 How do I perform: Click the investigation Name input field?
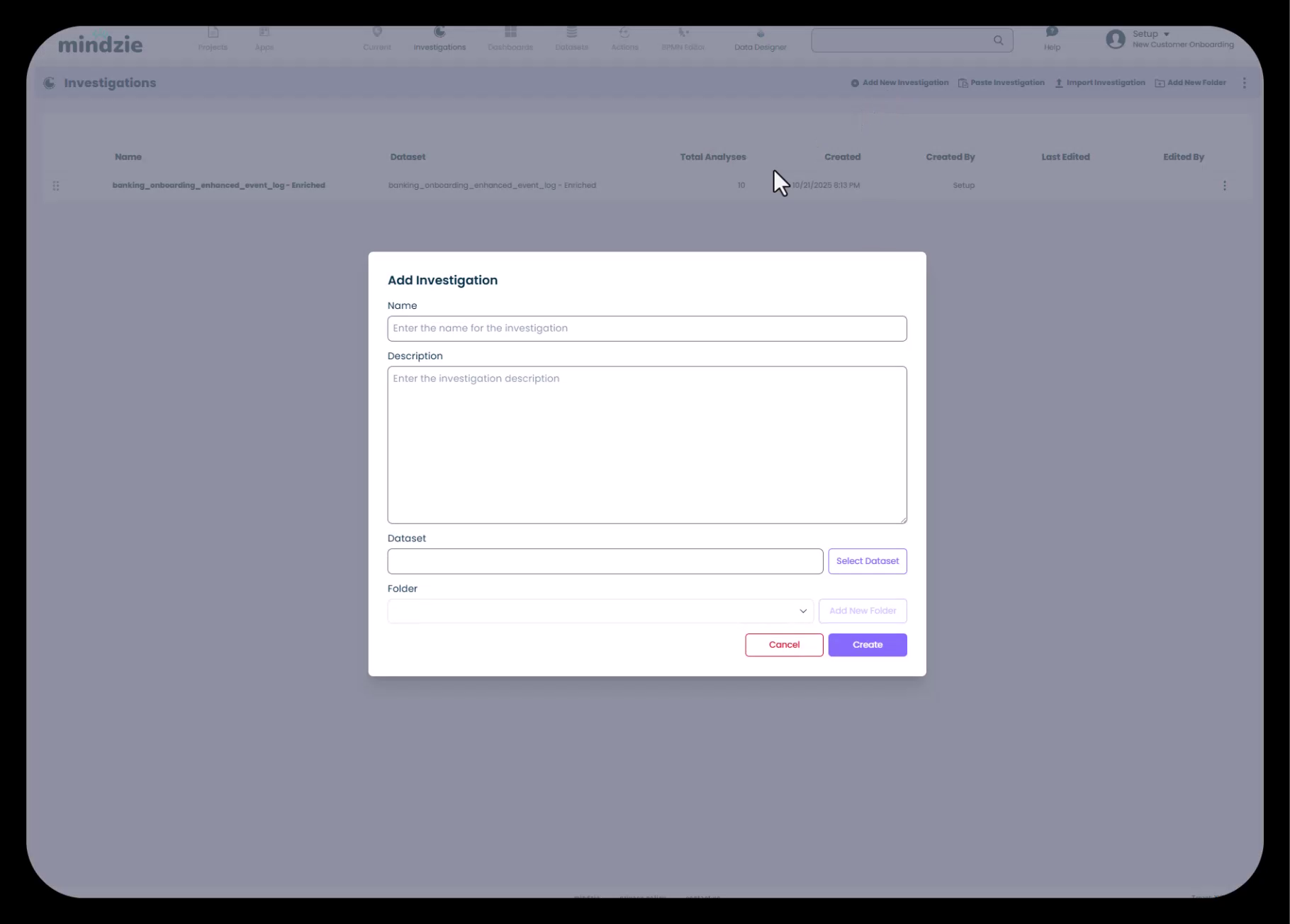click(646, 329)
